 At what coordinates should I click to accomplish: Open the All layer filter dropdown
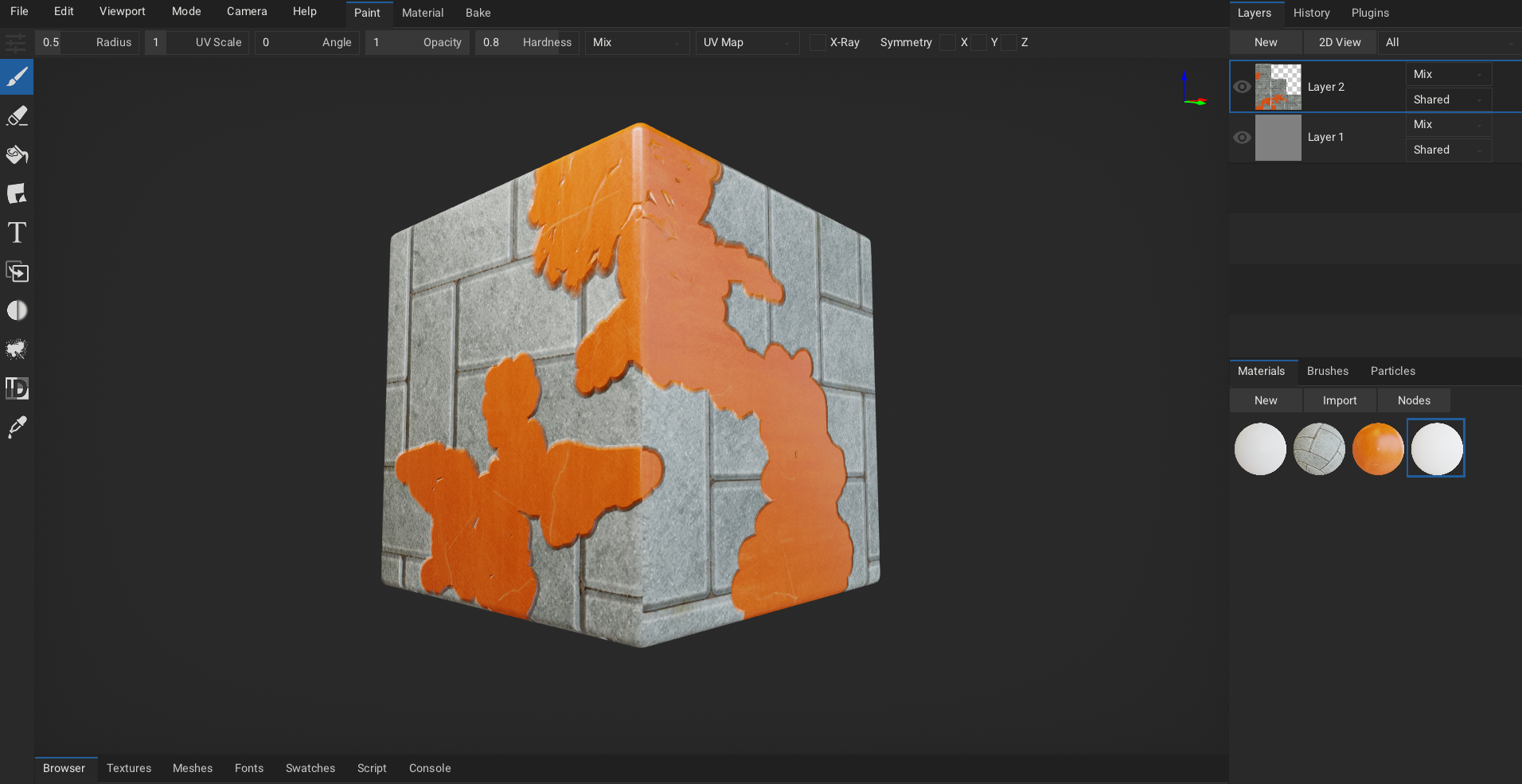click(x=1450, y=42)
